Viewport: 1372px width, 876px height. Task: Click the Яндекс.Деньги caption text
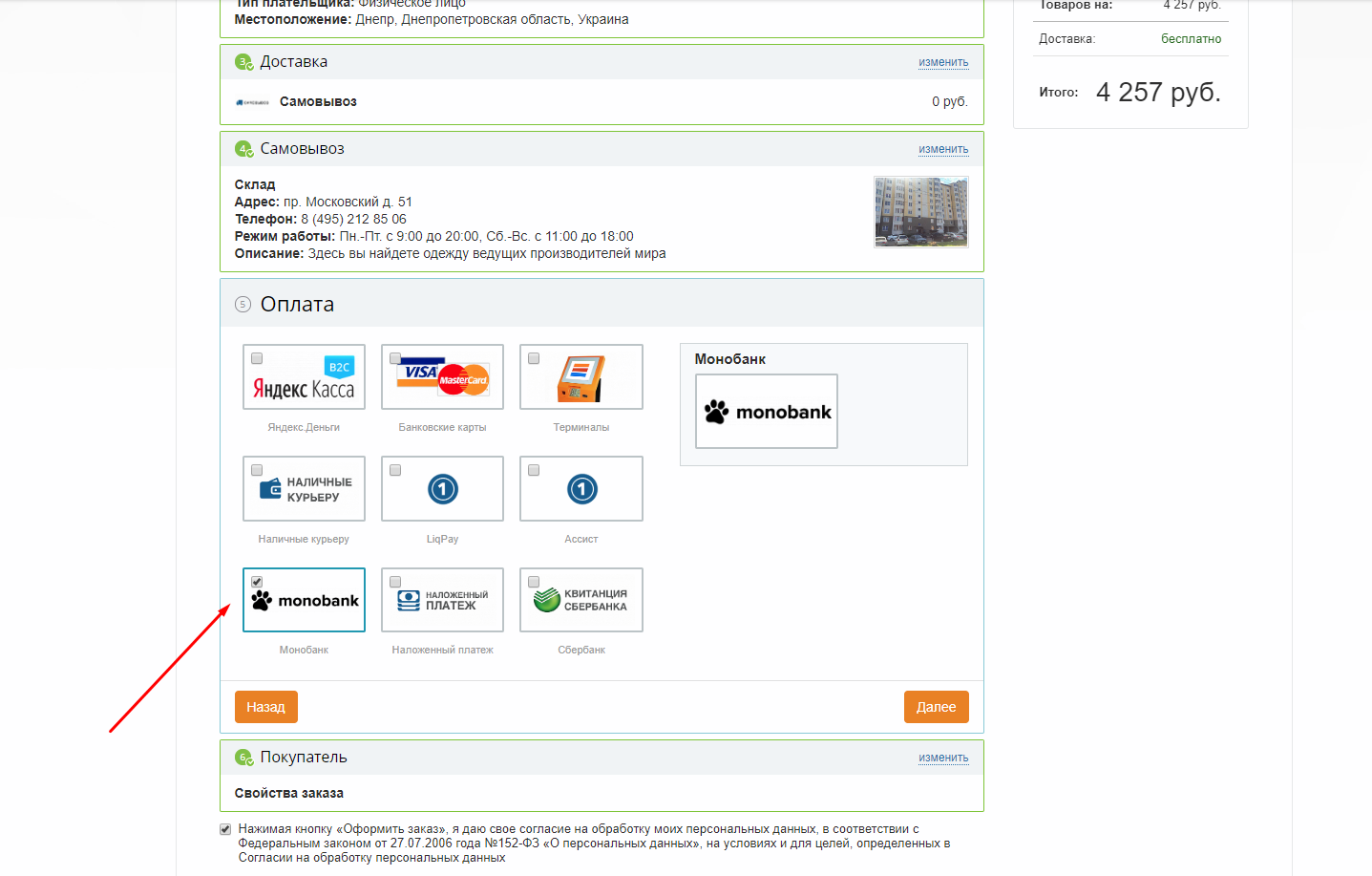coord(304,427)
